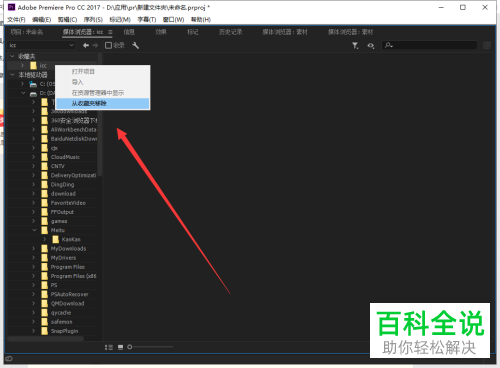This screenshot has height=368, width=500.
Task: Open the panel menu icon beside 媒体浏览器: icc
Action: pos(110,32)
